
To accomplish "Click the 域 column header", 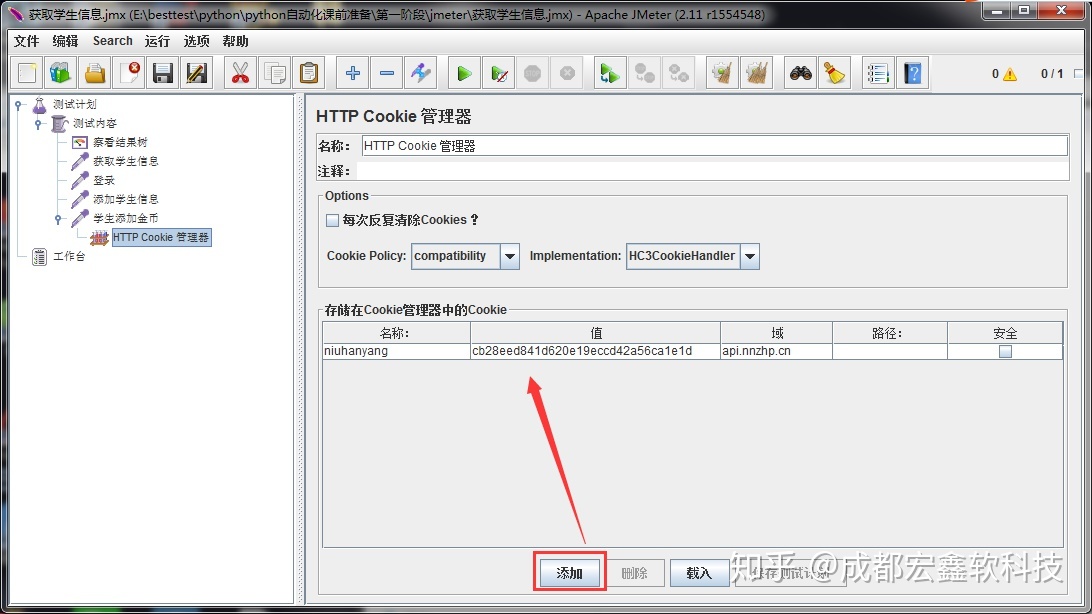I will tap(777, 333).
